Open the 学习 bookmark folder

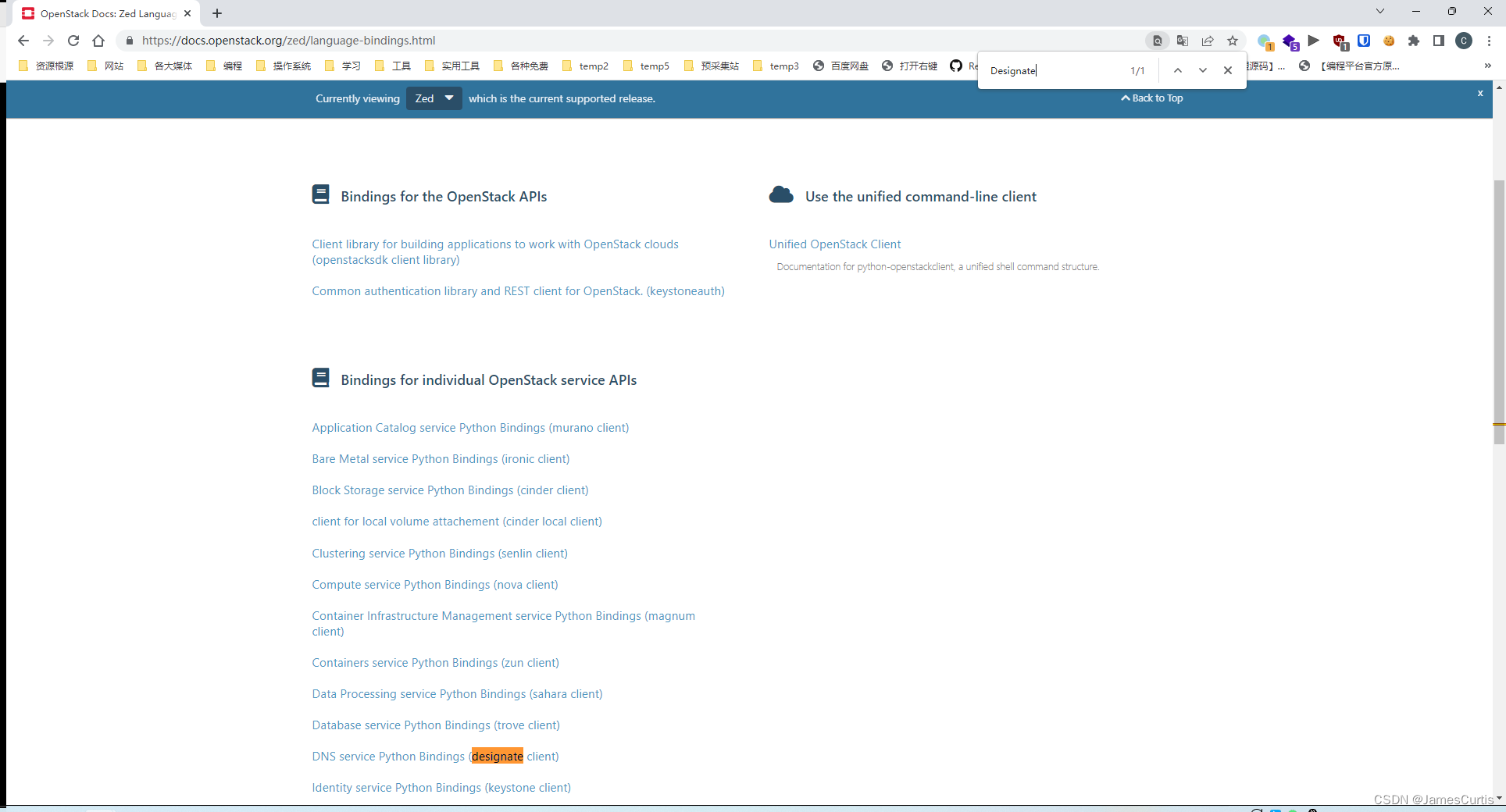[x=343, y=66]
